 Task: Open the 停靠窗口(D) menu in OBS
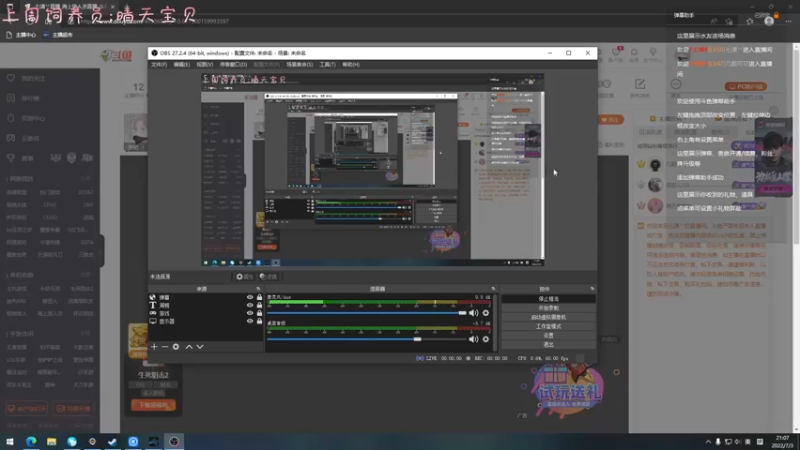click(233, 65)
